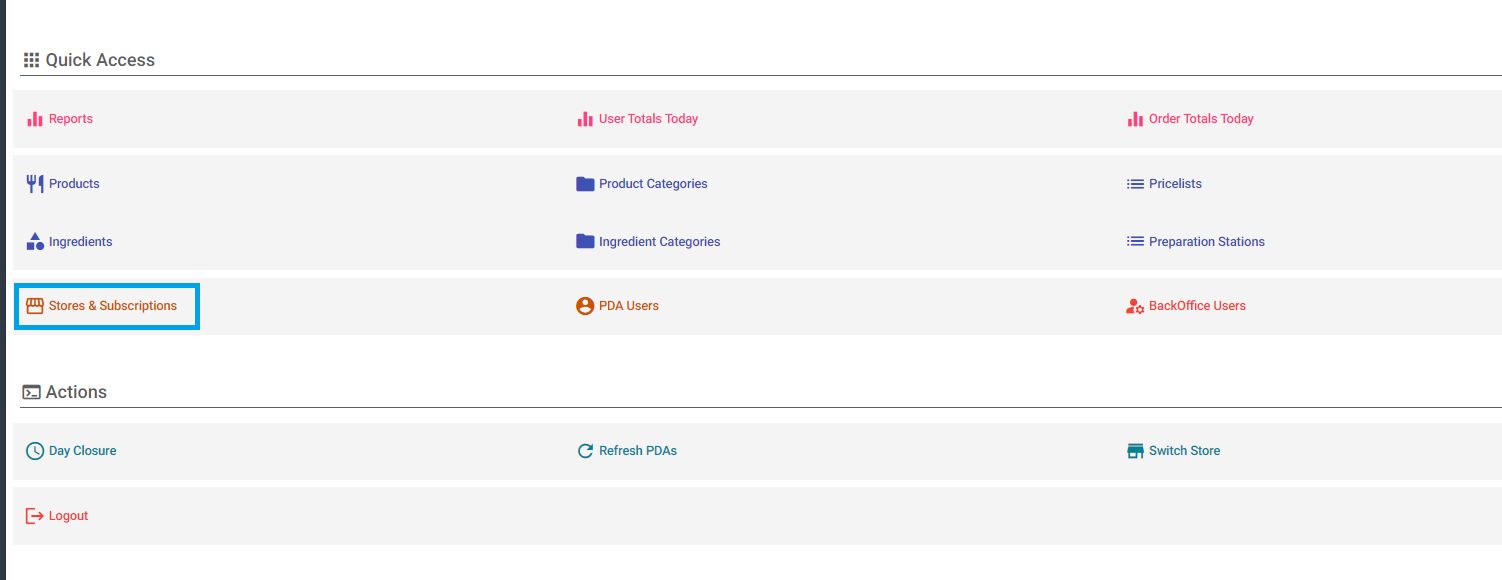Viewport: 1502px width, 580px height.
Task: Go to Preparation Stations
Action: click(1206, 242)
